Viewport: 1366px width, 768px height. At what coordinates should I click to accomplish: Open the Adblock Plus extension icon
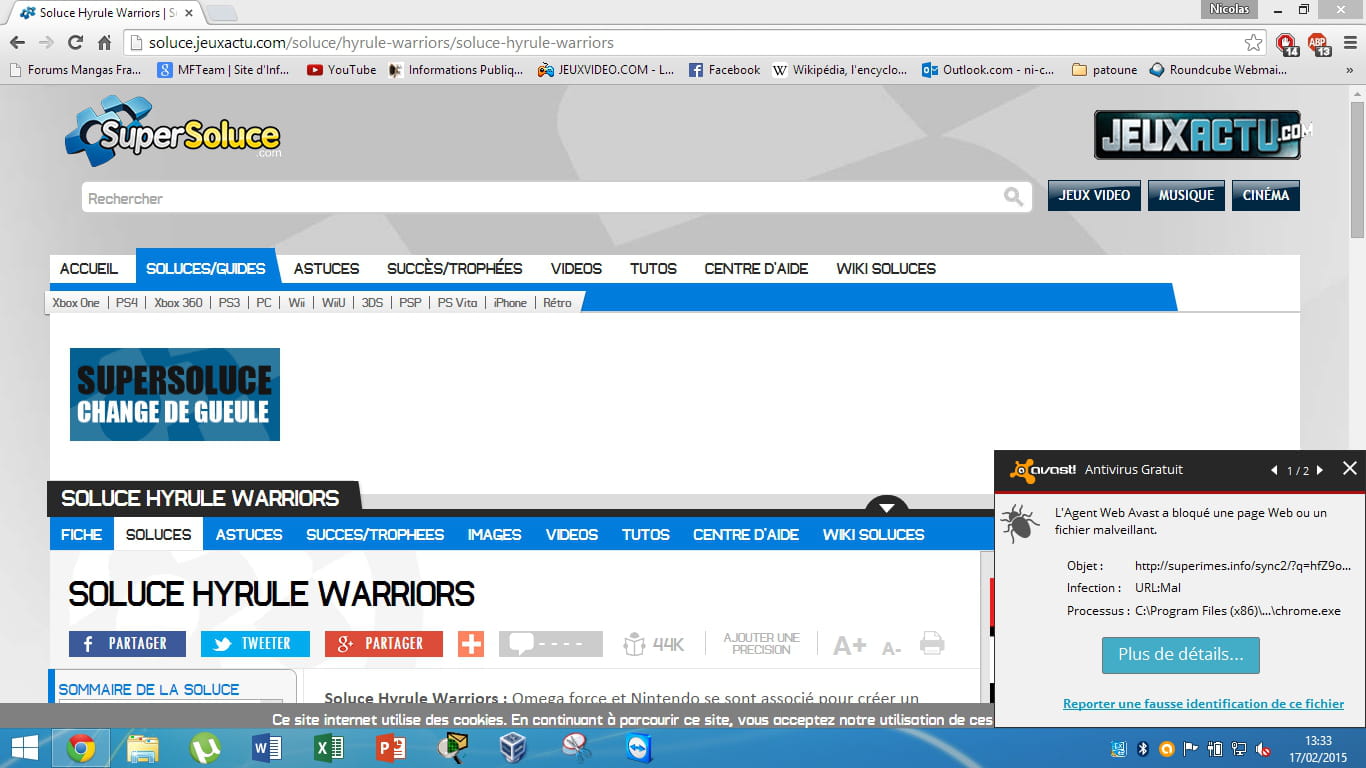1318,43
